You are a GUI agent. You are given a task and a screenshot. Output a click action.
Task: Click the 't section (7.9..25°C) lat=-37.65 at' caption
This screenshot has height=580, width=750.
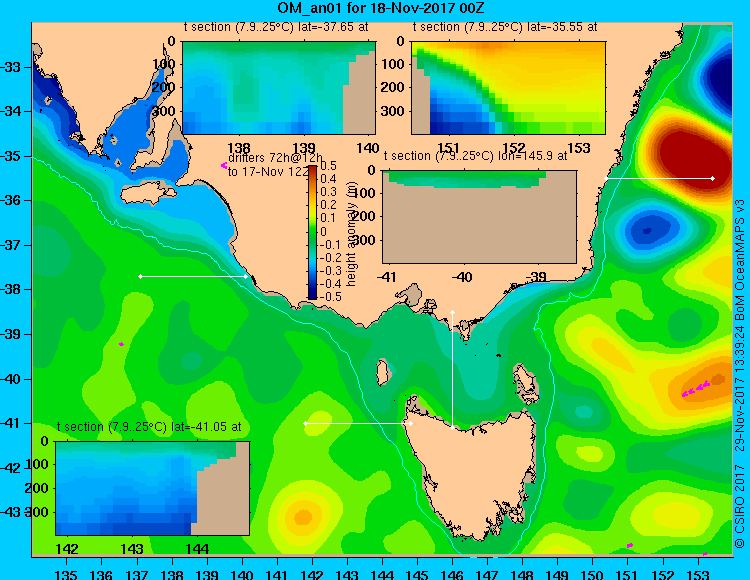point(276,27)
